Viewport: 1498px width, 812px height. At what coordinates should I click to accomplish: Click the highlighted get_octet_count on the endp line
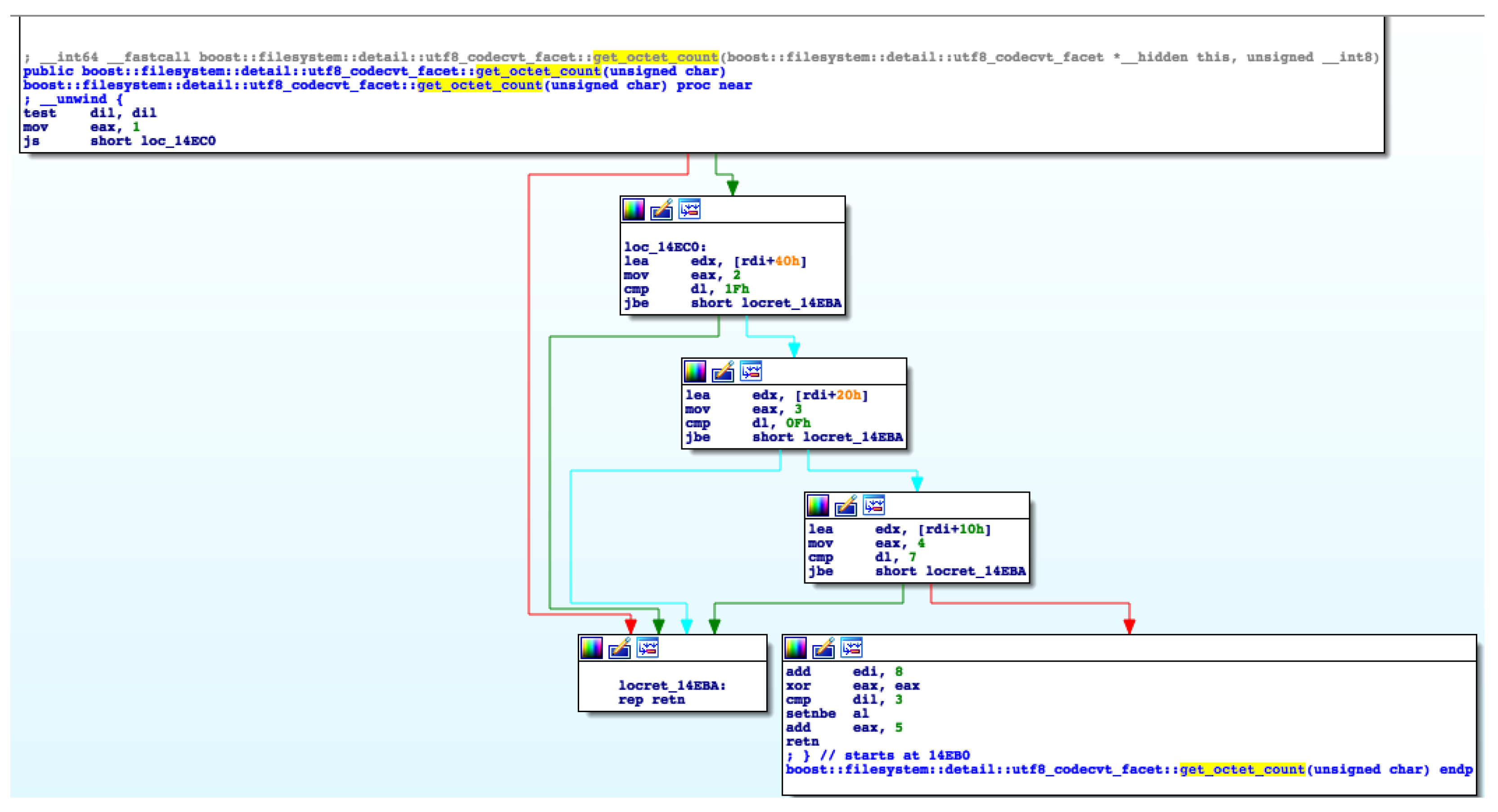(1242, 770)
